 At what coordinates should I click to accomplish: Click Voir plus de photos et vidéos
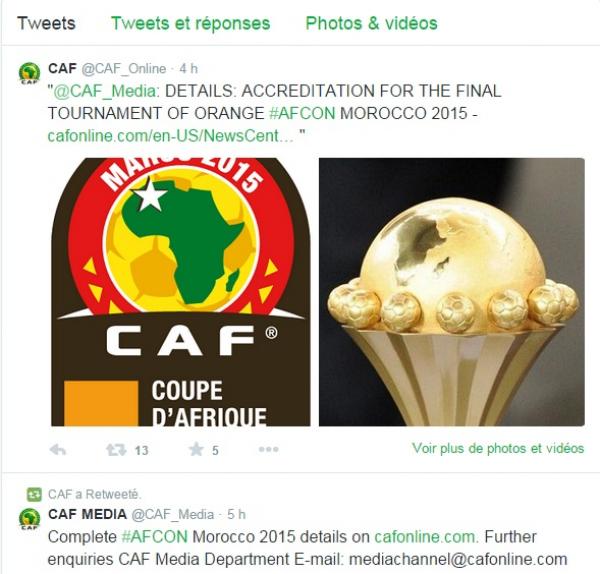click(x=498, y=448)
